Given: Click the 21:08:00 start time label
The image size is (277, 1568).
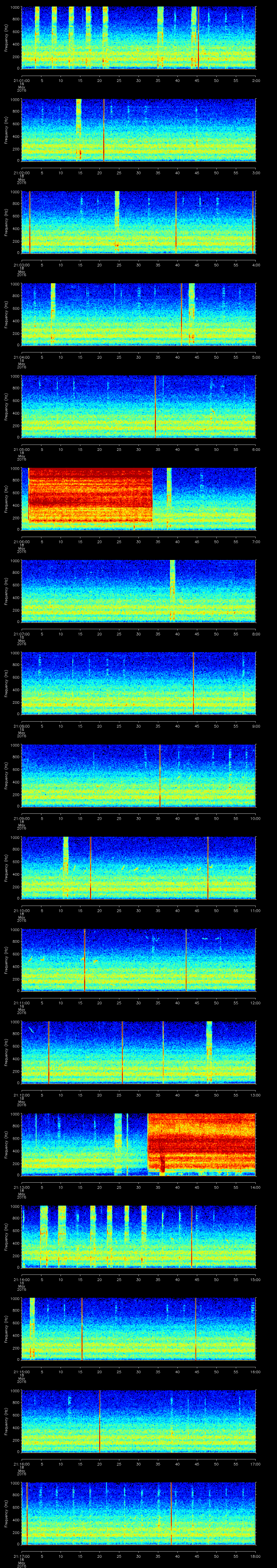Looking at the screenshot, I should pyautogui.click(x=21, y=727).
